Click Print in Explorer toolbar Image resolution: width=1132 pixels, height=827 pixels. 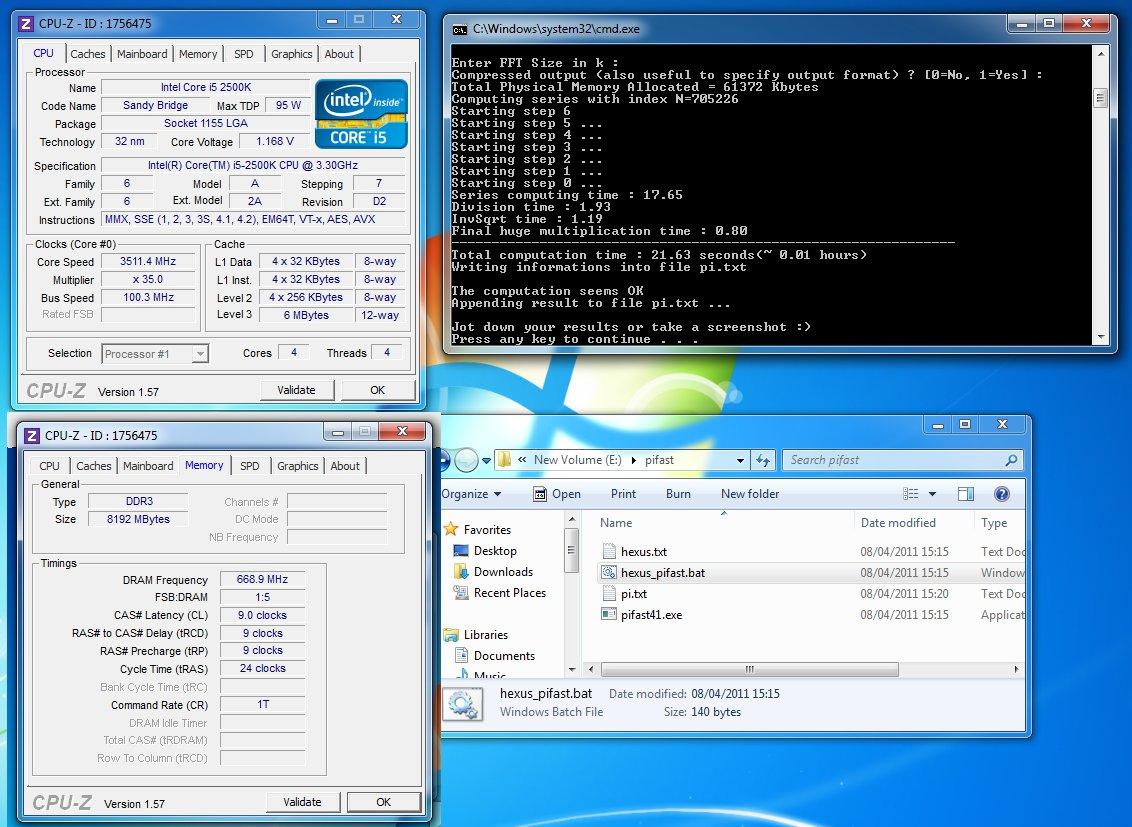[623, 494]
